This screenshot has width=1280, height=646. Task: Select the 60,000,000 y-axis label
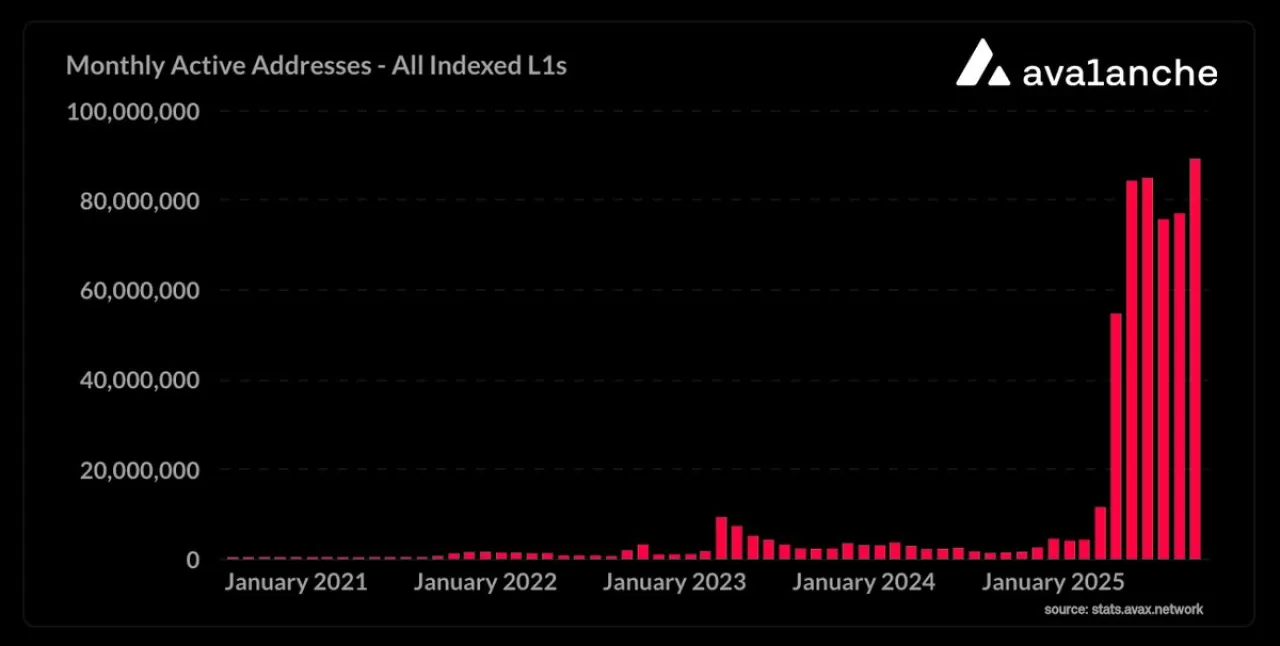pyautogui.click(x=138, y=291)
